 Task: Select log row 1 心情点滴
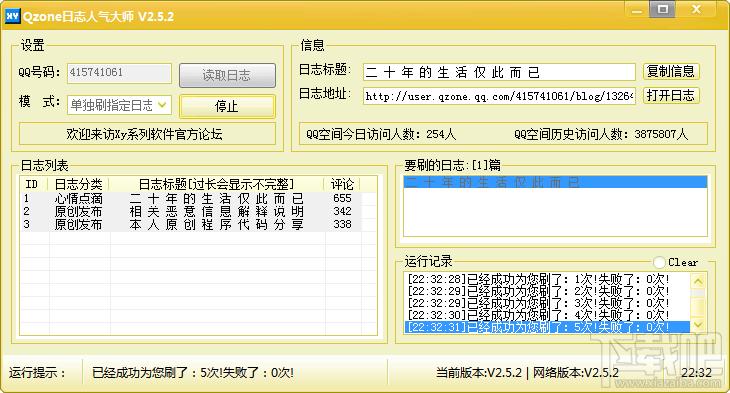[x=190, y=198]
